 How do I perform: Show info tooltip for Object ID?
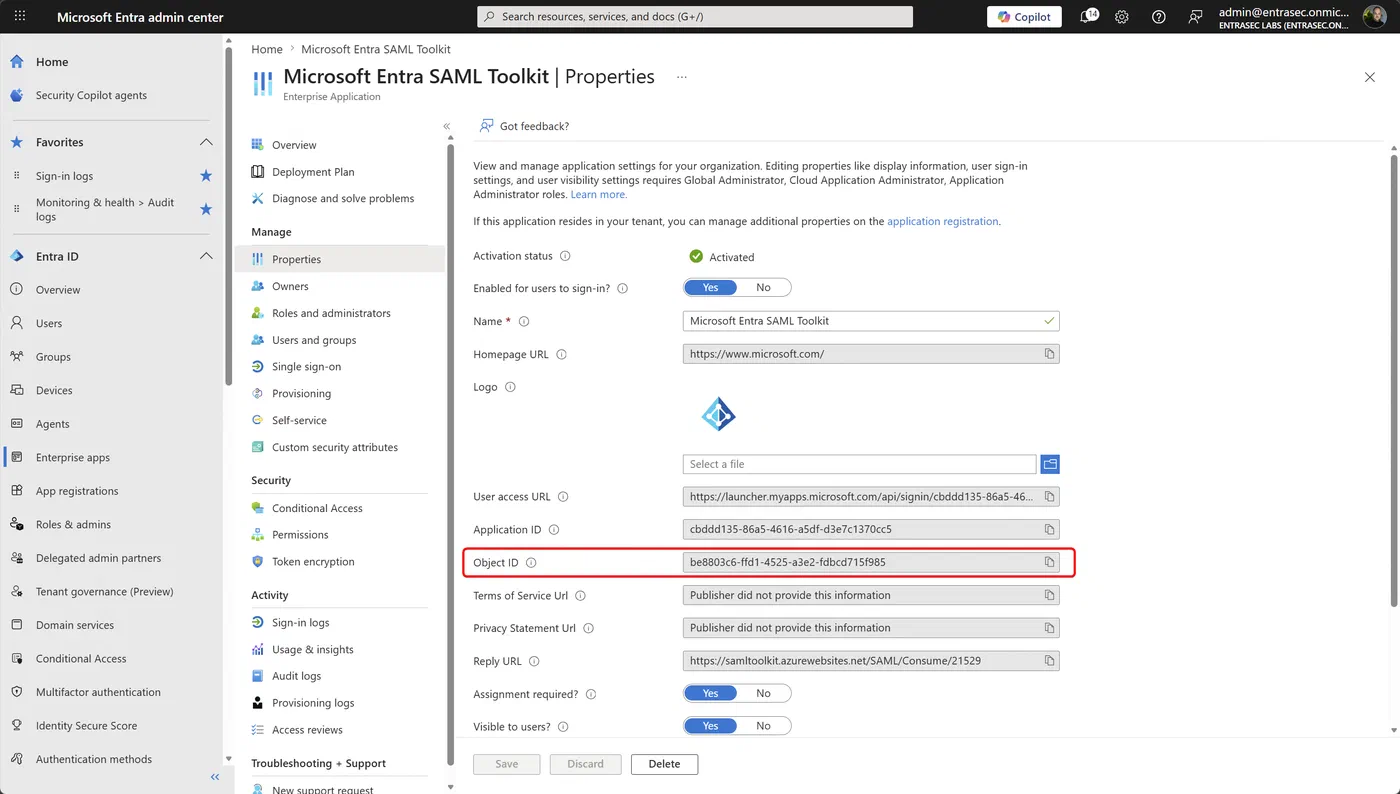click(x=531, y=563)
